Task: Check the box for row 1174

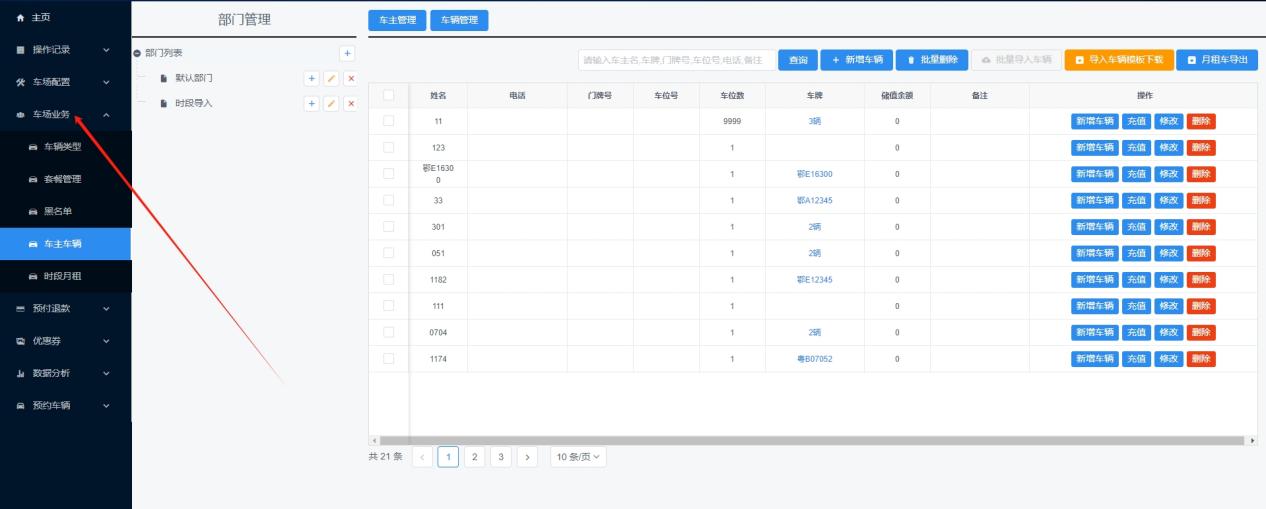Action: tap(388, 358)
